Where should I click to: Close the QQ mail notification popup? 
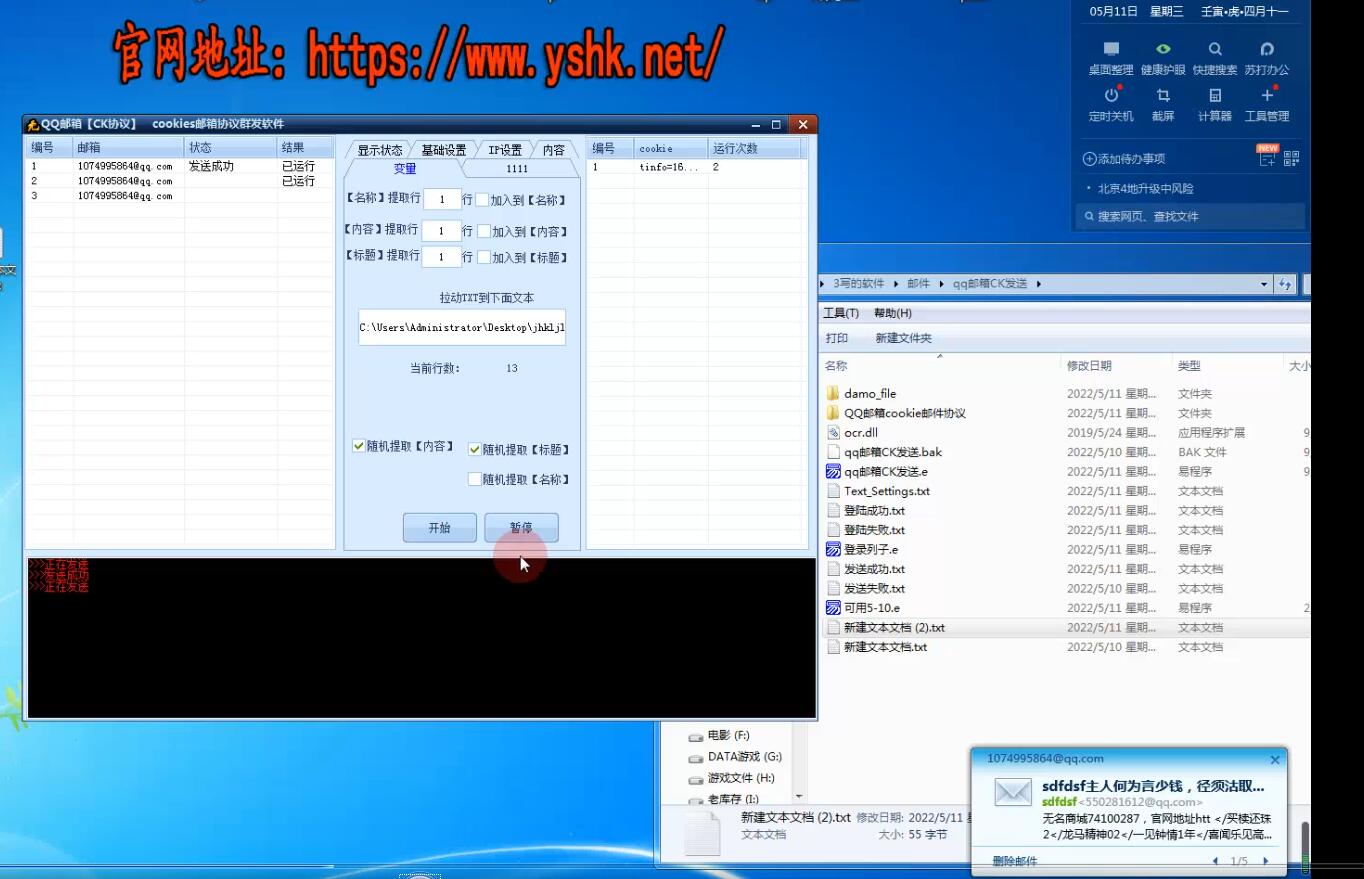tap(1275, 760)
